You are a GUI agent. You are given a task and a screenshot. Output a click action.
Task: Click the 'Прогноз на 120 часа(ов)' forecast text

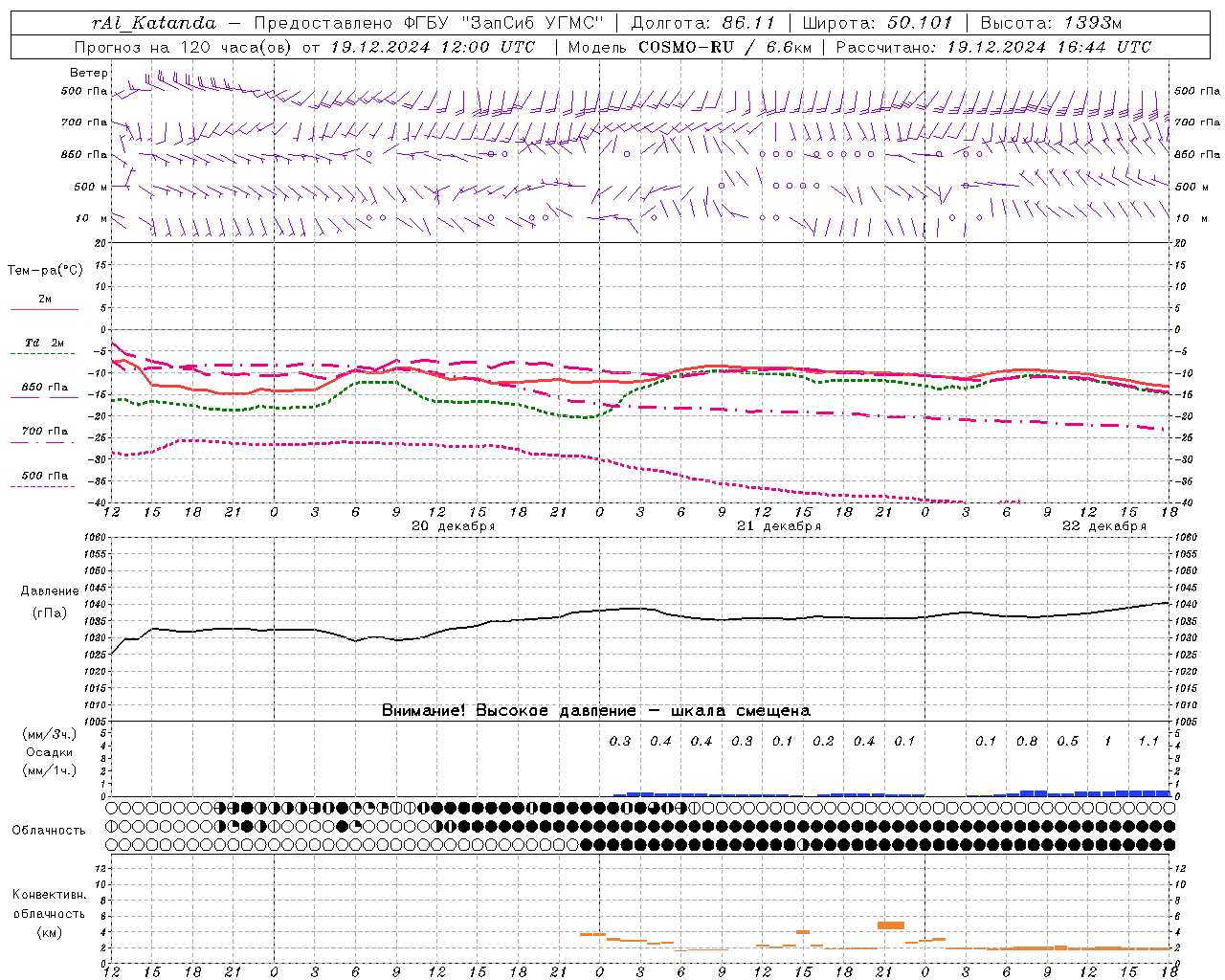pyautogui.click(x=185, y=47)
